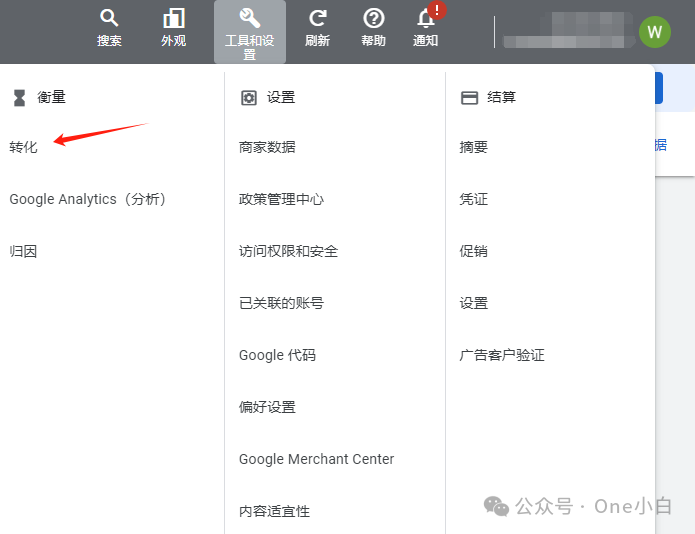This screenshot has height=534, width=695.
Task: Click the Billing (结算) card icon
Action: click(x=469, y=97)
